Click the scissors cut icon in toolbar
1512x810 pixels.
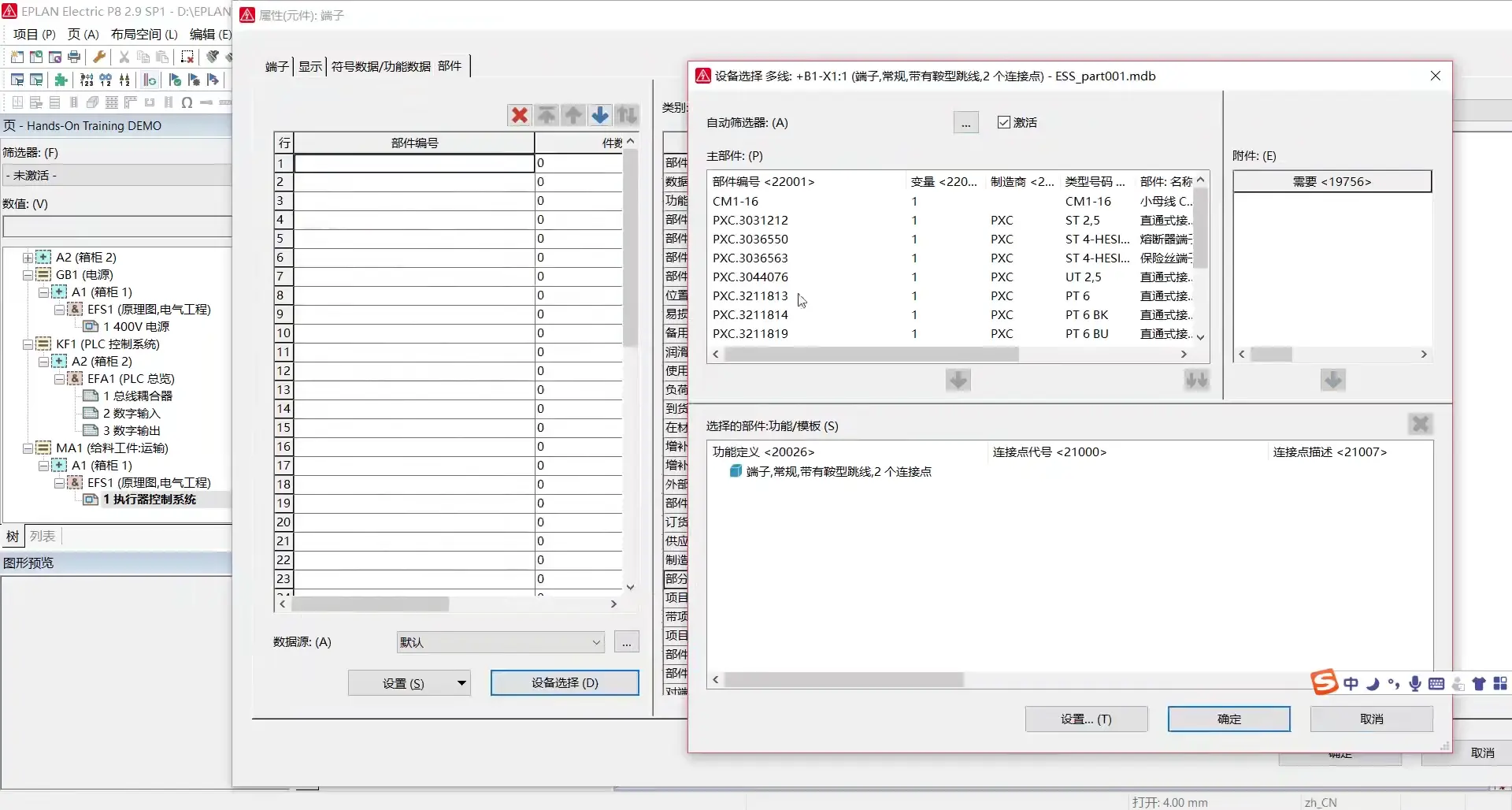pyautogui.click(x=124, y=57)
